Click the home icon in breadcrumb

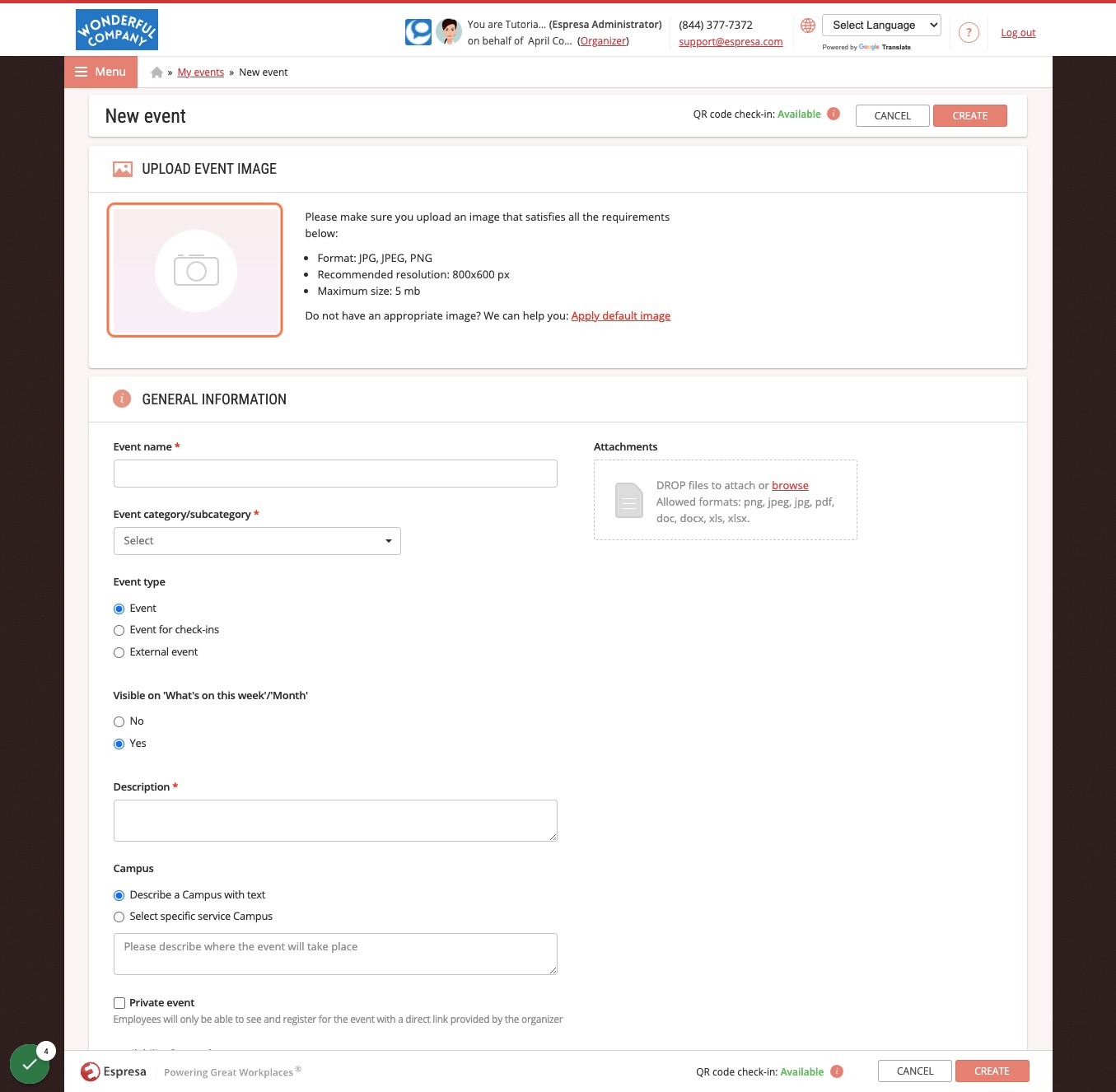(x=156, y=72)
